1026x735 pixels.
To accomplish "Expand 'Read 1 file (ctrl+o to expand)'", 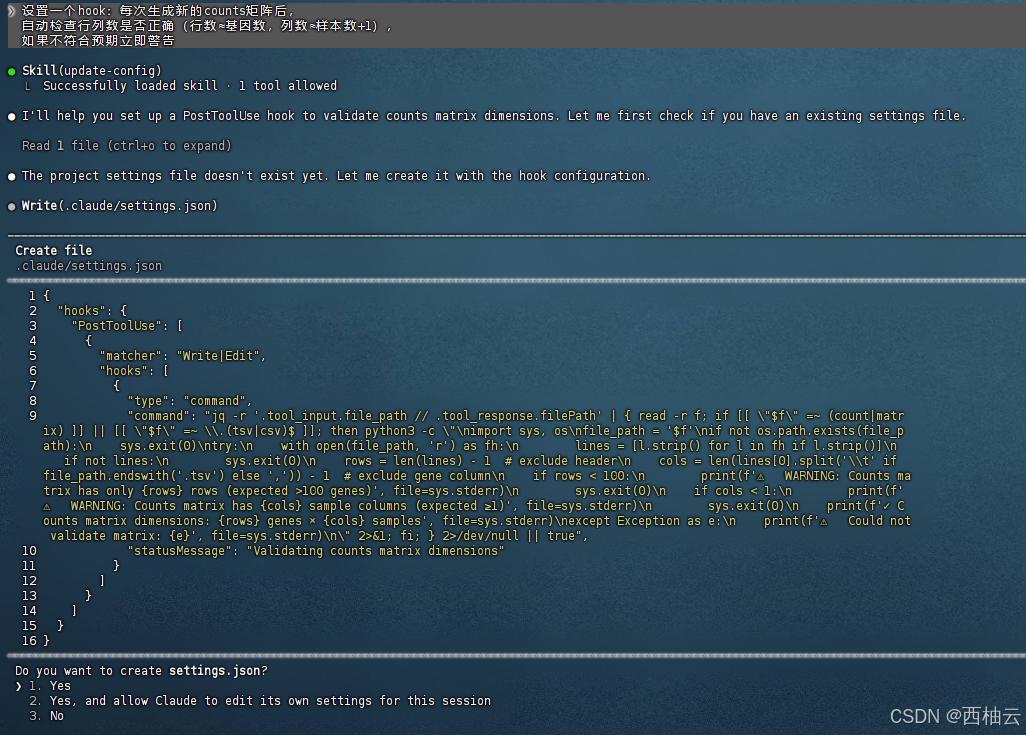I will 127,145.
